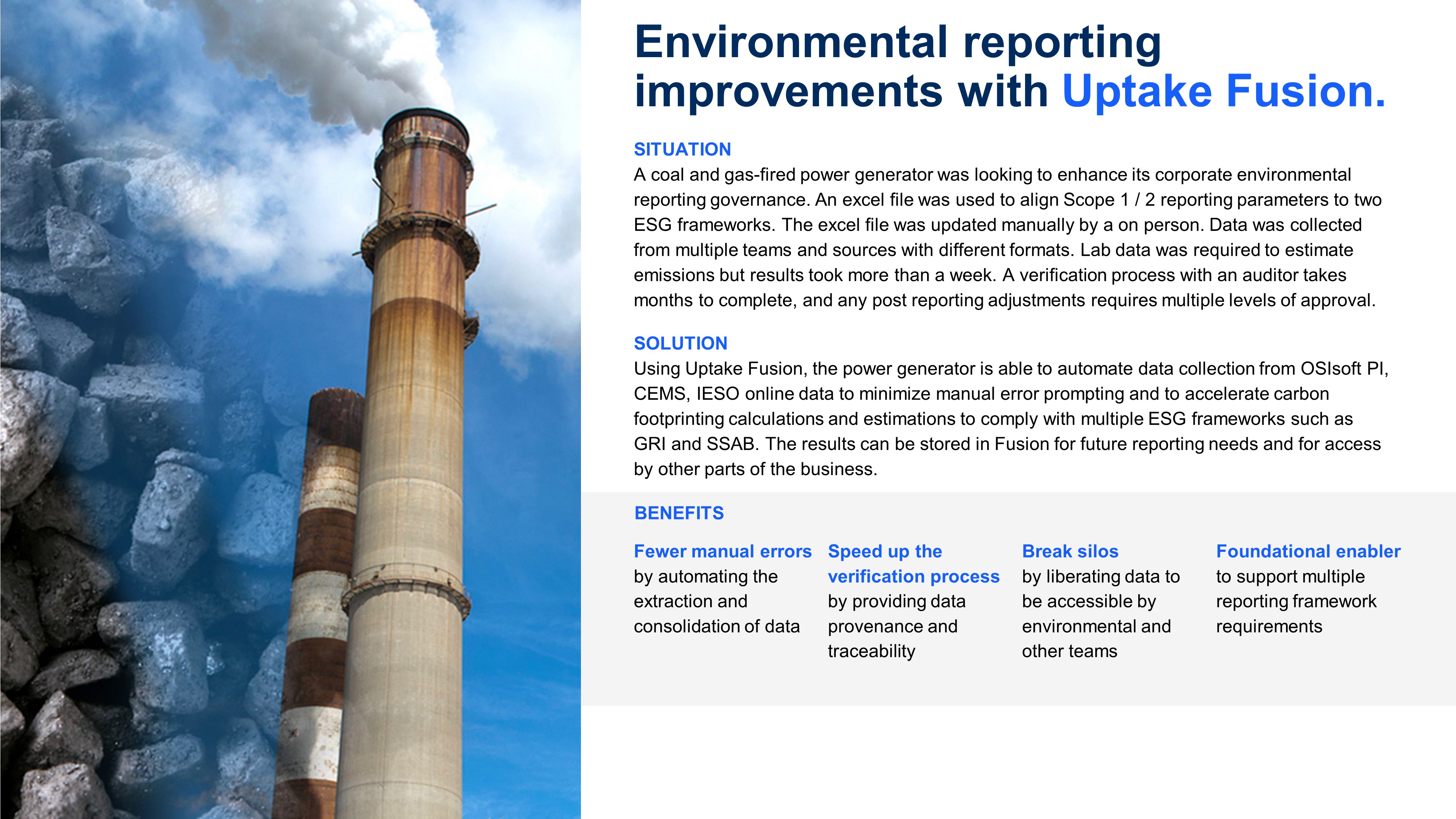Click the 'Fewer manual errors' benefit title

pos(722,551)
